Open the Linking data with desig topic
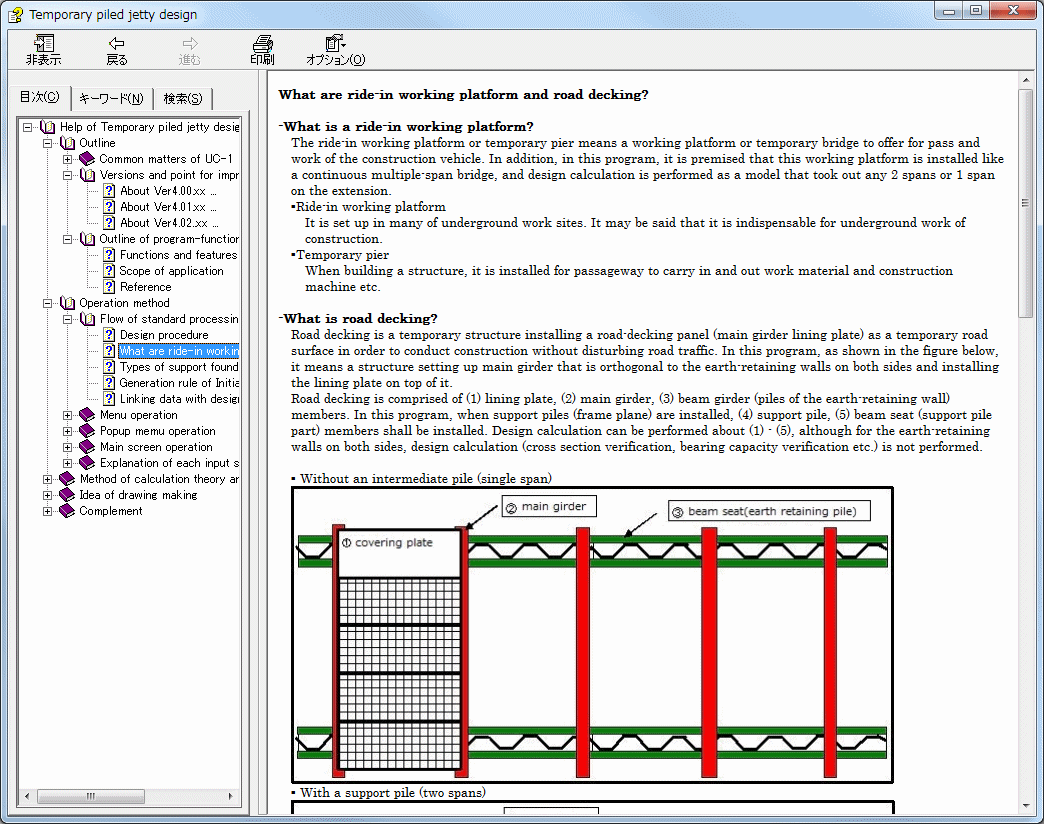 (178, 399)
